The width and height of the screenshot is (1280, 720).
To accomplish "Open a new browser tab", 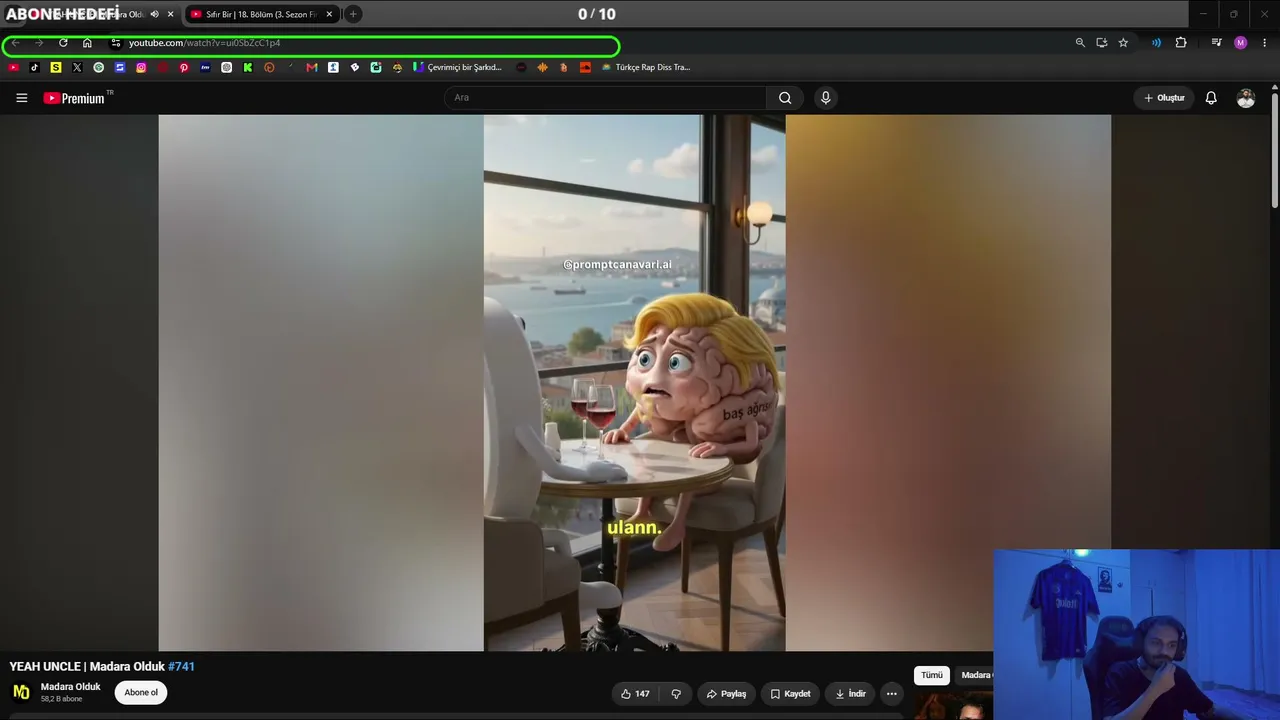I will click(x=353, y=14).
